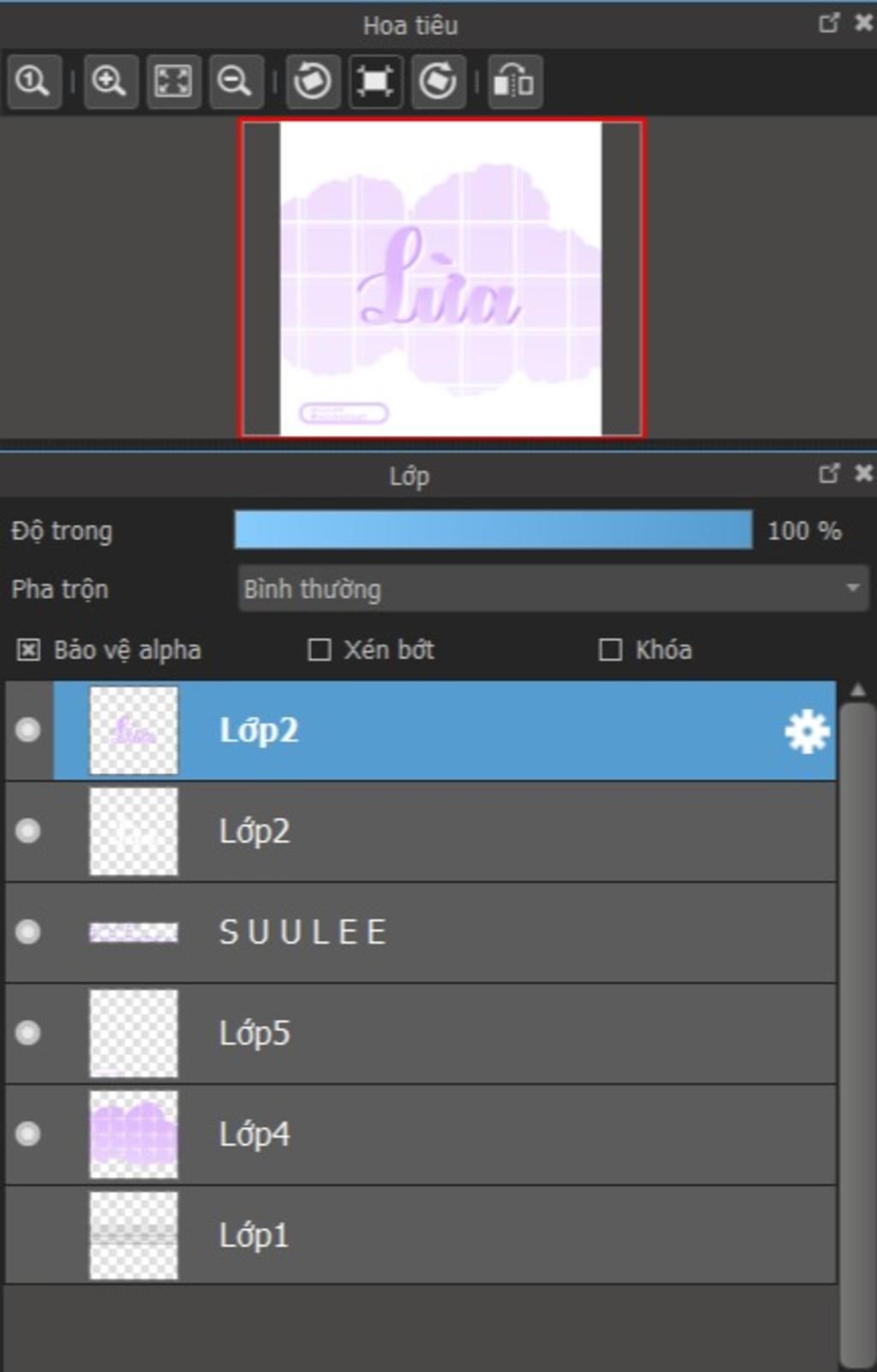This screenshot has width=877, height=1372.
Task: Reset navigator zoom to 100%
Action: tap(33, 82)
